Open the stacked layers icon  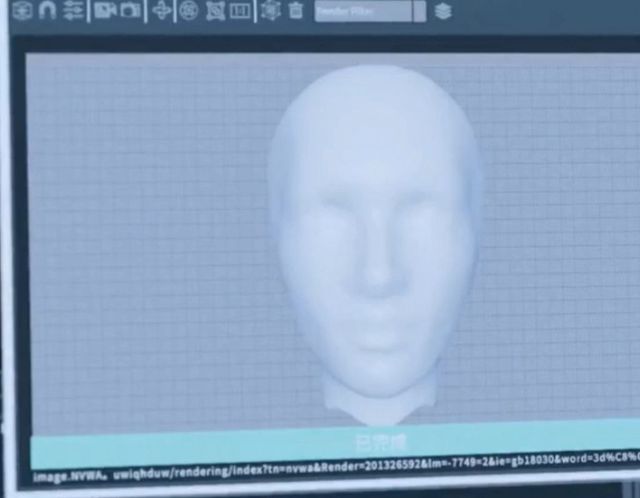(x=444, y=11)
